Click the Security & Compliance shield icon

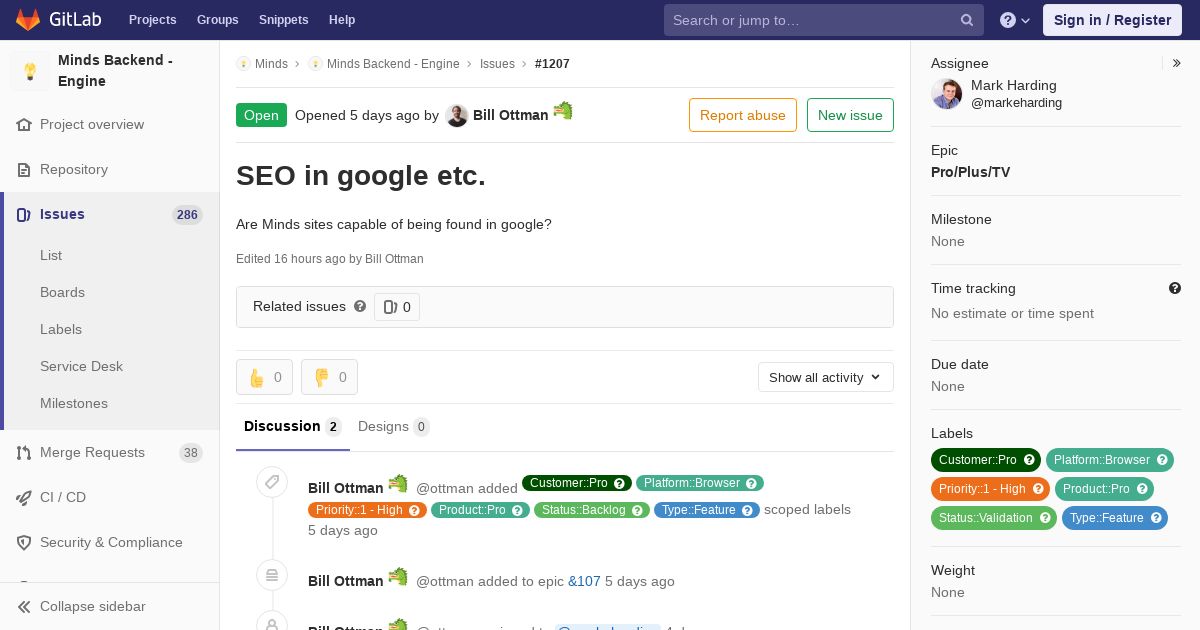pyautogui.click(x=24, y=543)
